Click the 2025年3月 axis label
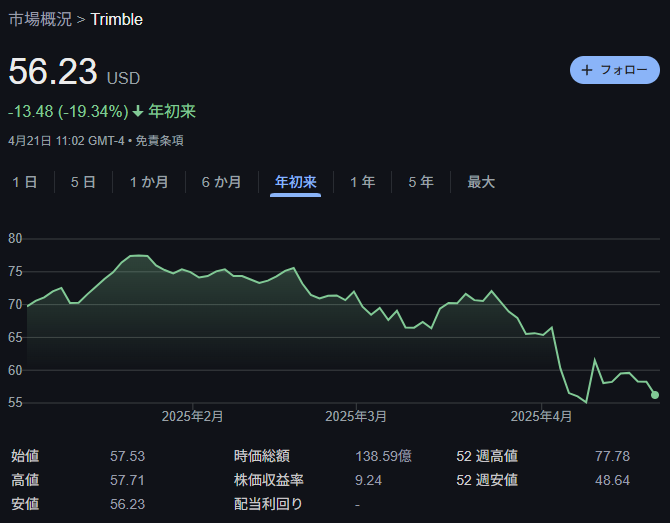Screen dimensions: 670x523 pyautogui.click(x=356, y=416)
